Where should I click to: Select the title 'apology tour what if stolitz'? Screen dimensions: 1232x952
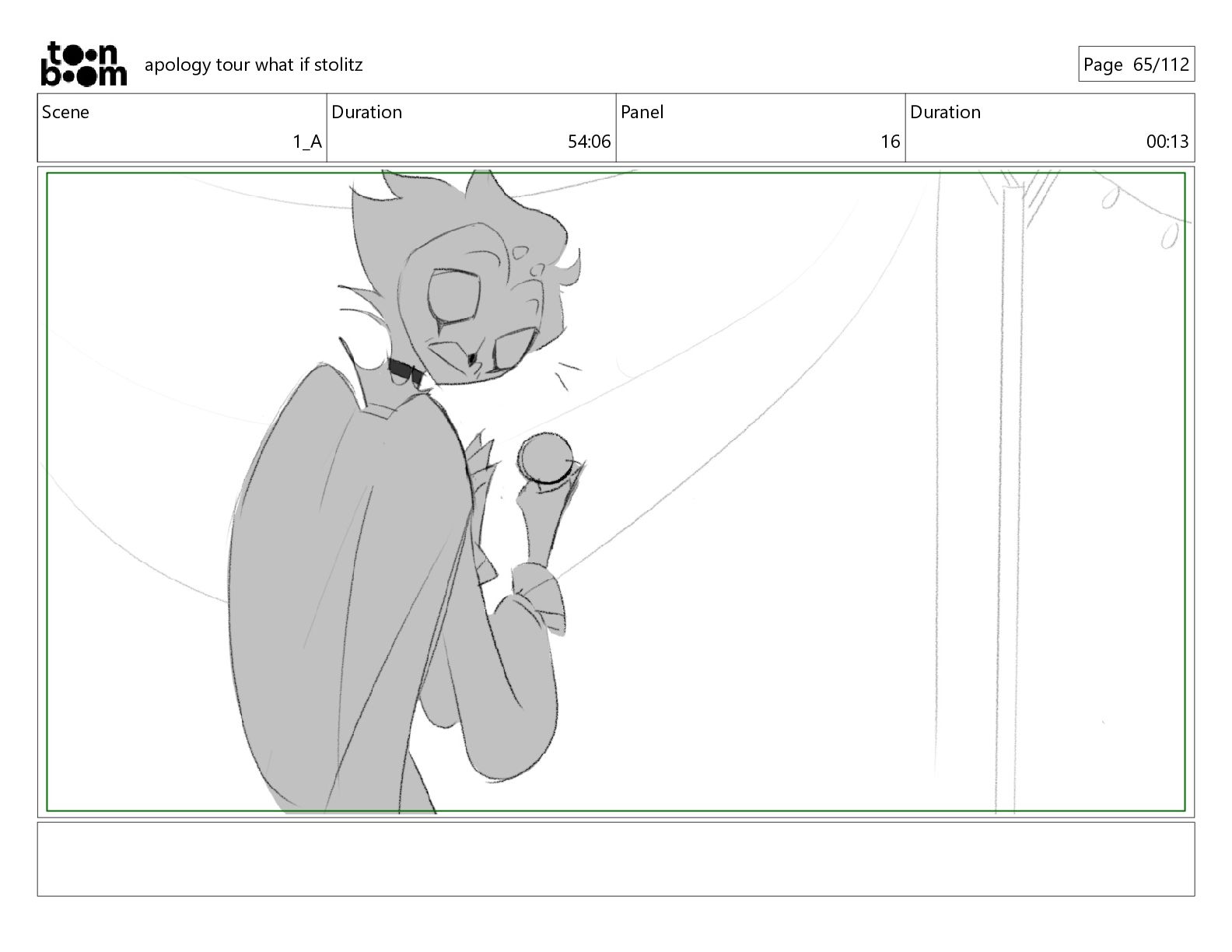(254, 65)
